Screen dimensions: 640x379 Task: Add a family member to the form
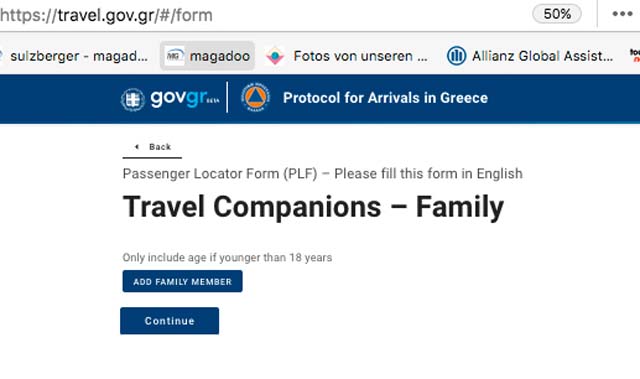coord(182,281)
